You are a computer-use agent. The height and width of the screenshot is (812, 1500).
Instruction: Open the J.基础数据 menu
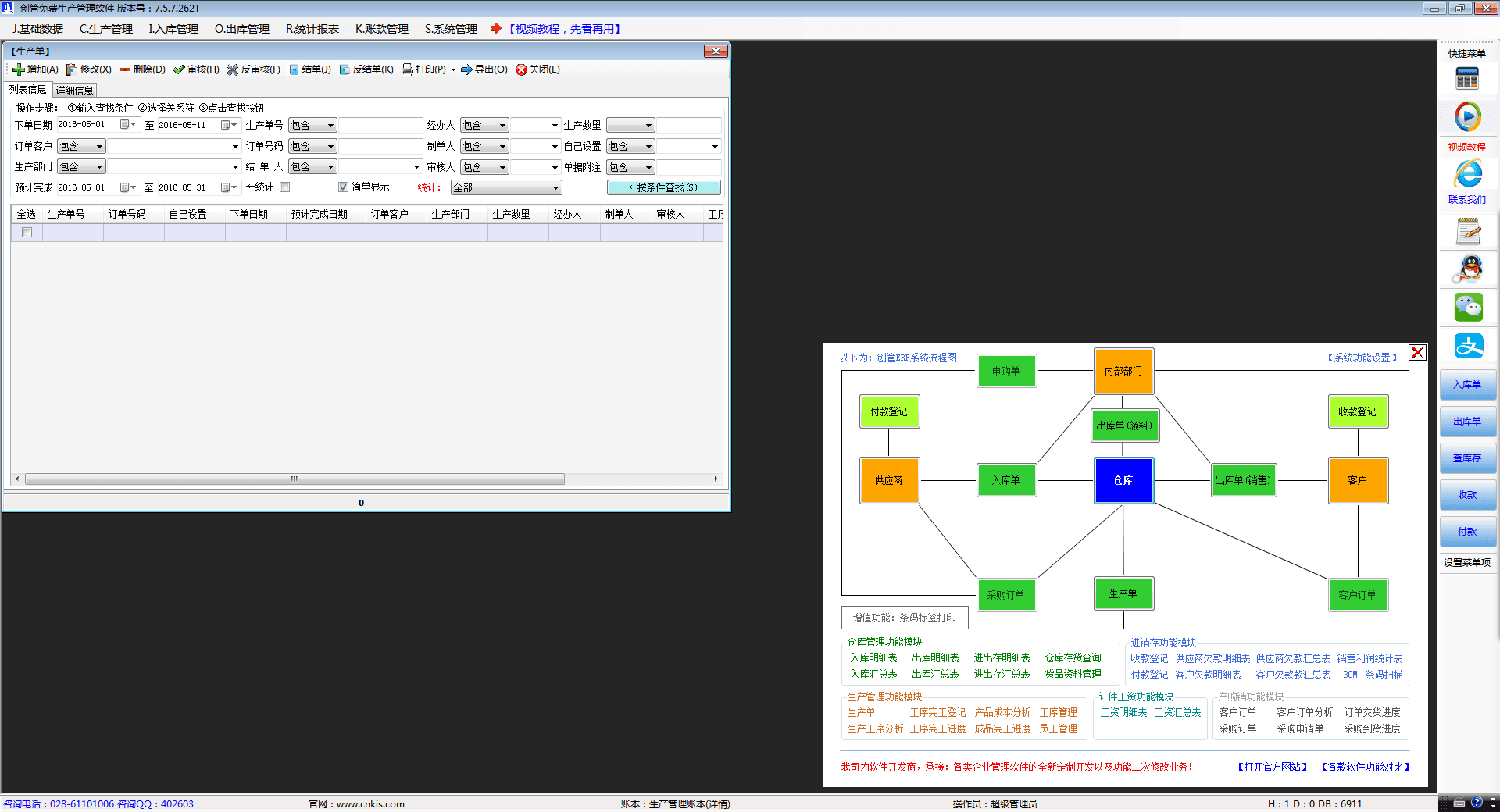coord(37,29)
